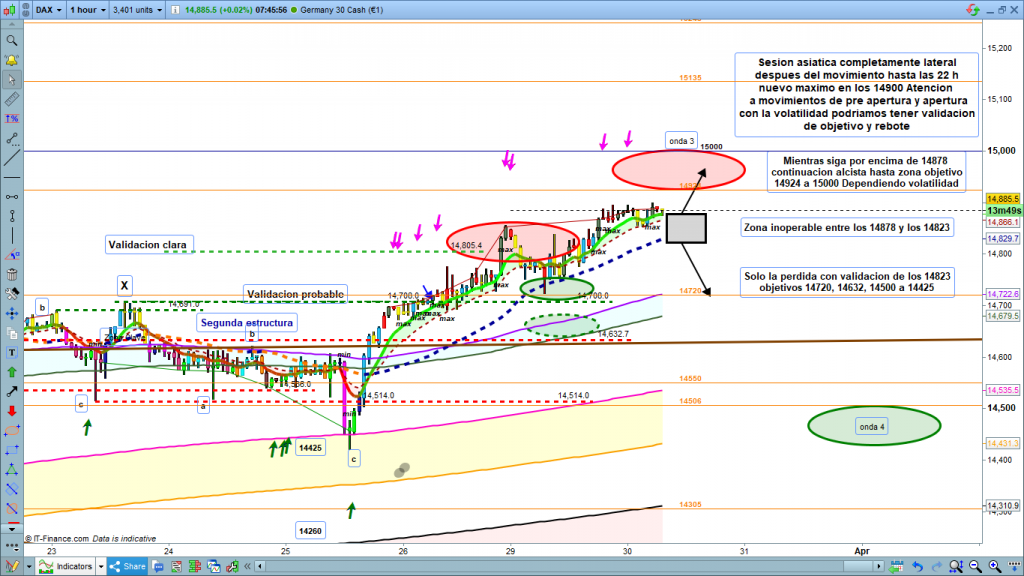Click the 14,885.5 current price label
The image size is (1024, 576).
(1002, 199)
